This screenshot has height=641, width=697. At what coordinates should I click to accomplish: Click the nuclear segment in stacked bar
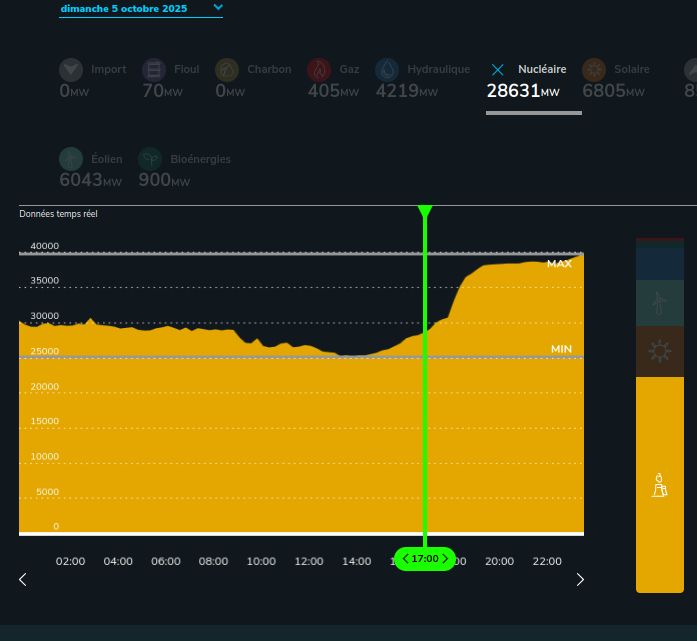point(660,485)
